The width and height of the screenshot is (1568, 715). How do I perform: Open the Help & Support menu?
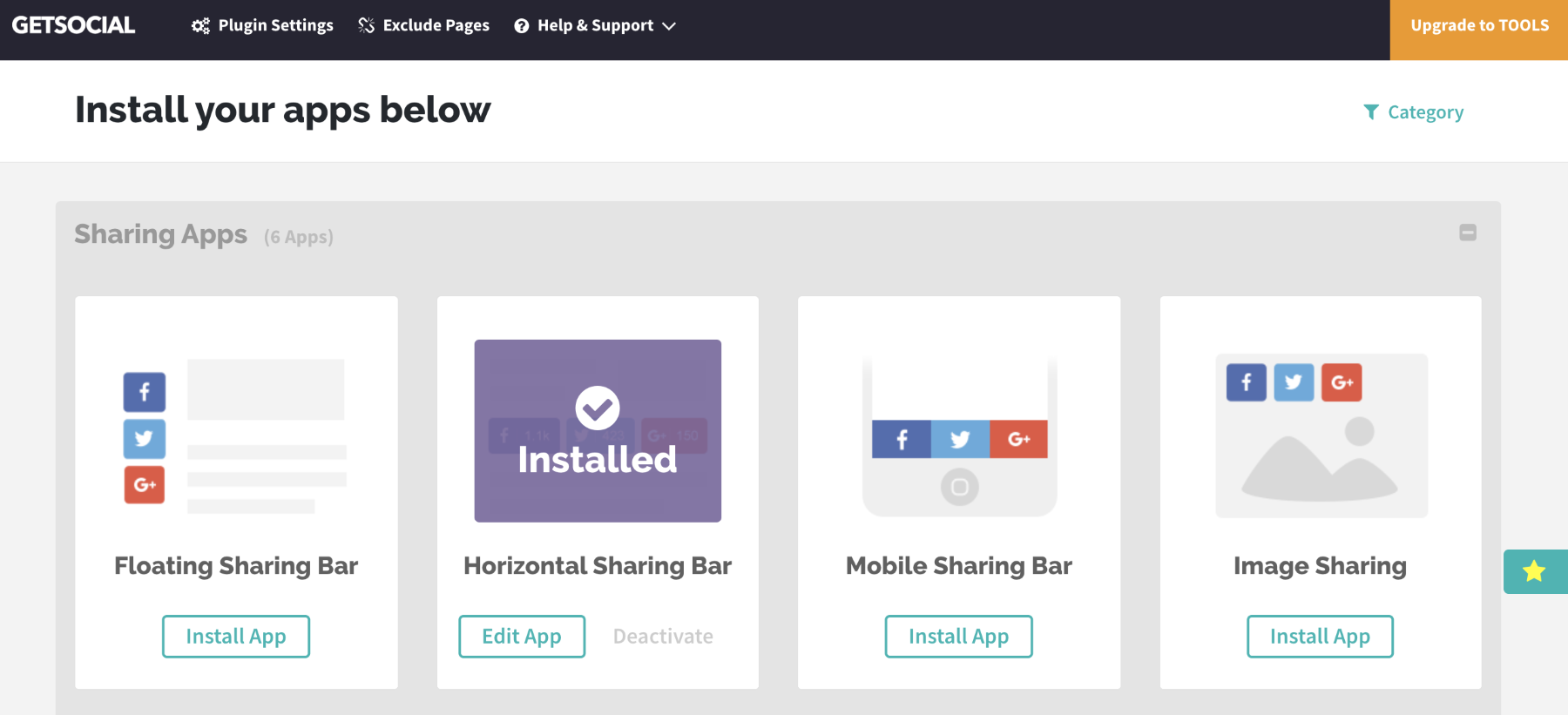(595, 26)
